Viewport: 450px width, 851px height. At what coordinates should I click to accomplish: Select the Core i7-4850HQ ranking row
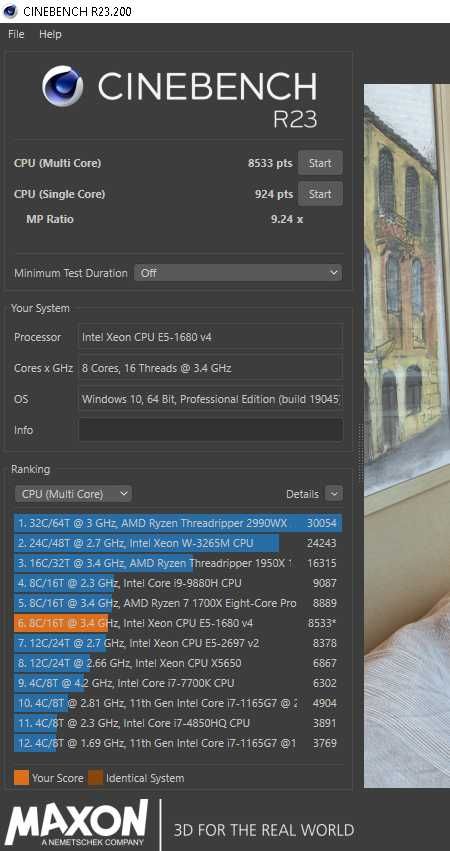tap(178, 723)
